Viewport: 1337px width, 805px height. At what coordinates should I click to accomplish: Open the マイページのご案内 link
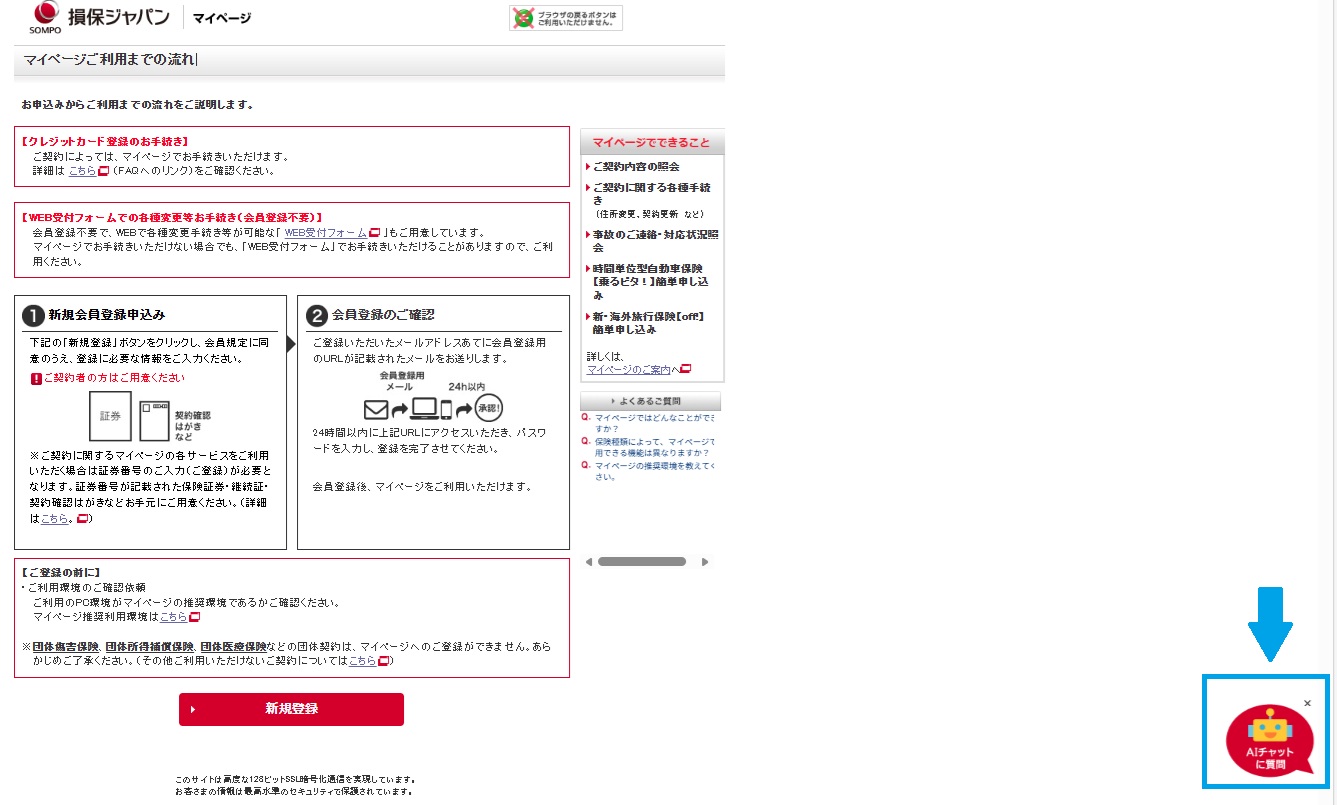[x=628, y=370]
